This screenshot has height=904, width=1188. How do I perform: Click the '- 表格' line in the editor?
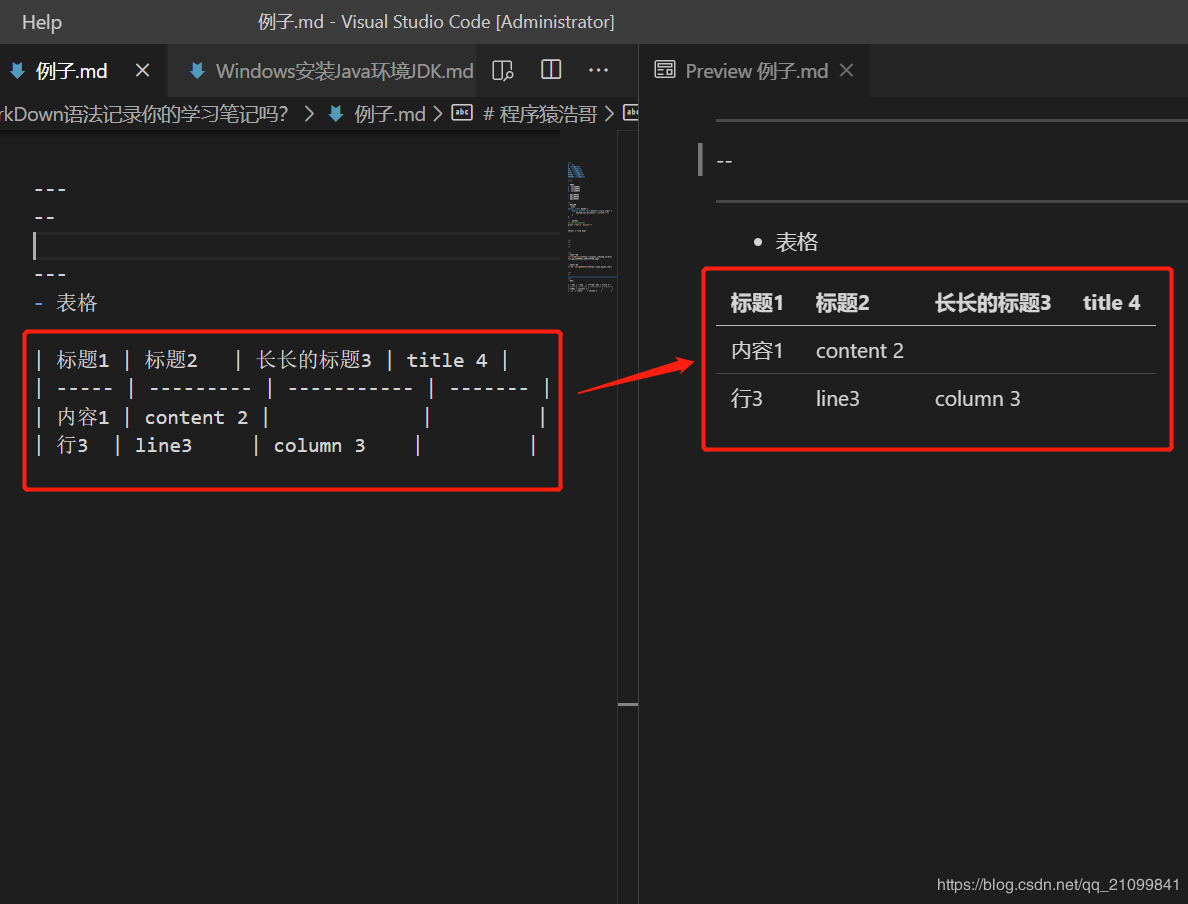click(x=66, y=303)
